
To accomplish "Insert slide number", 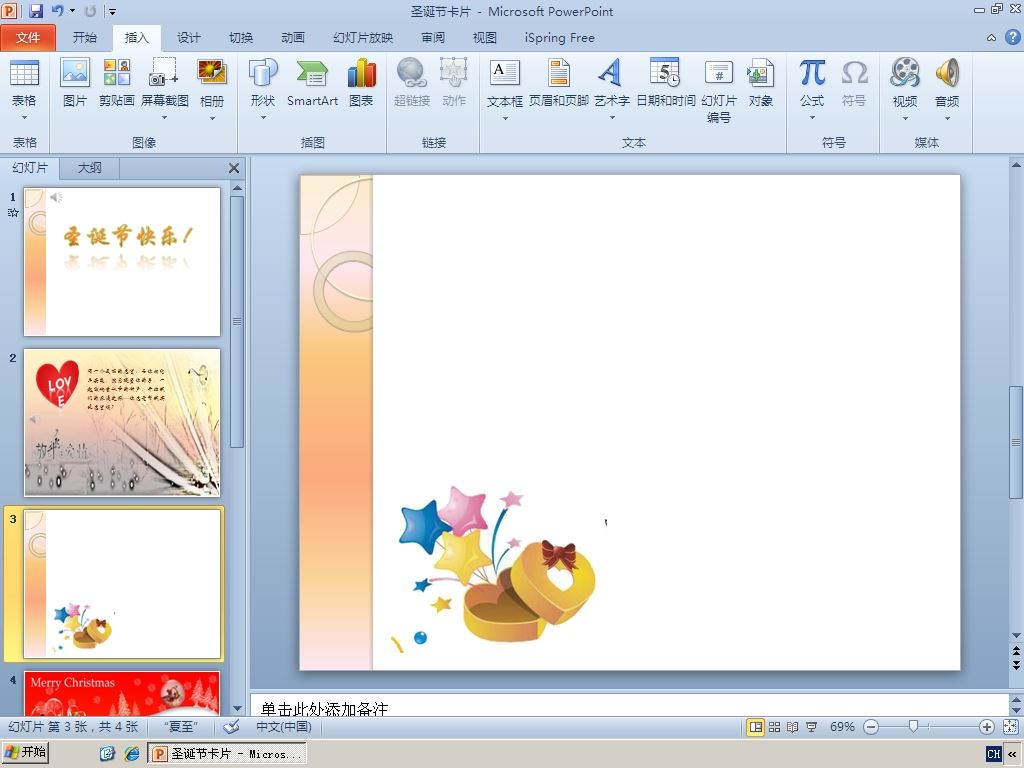I will click(718, 89).
